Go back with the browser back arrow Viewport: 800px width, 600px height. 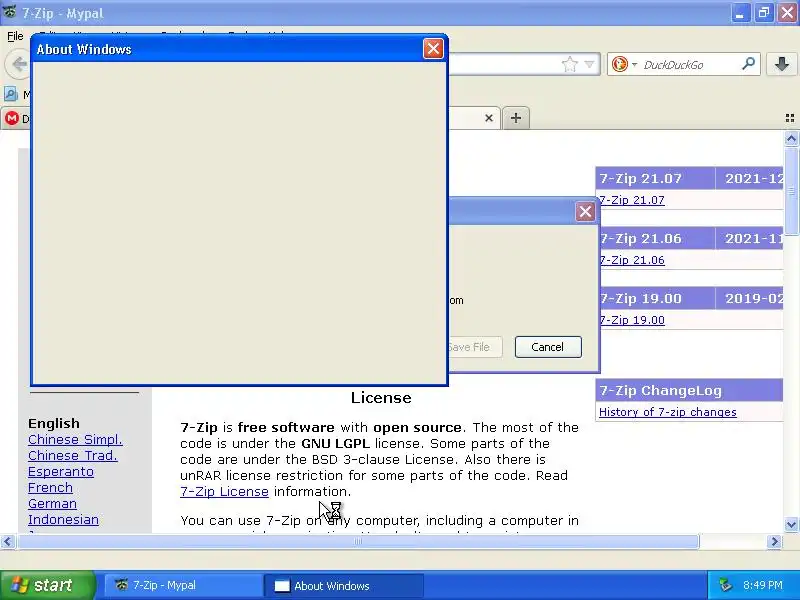pos(18,64)
